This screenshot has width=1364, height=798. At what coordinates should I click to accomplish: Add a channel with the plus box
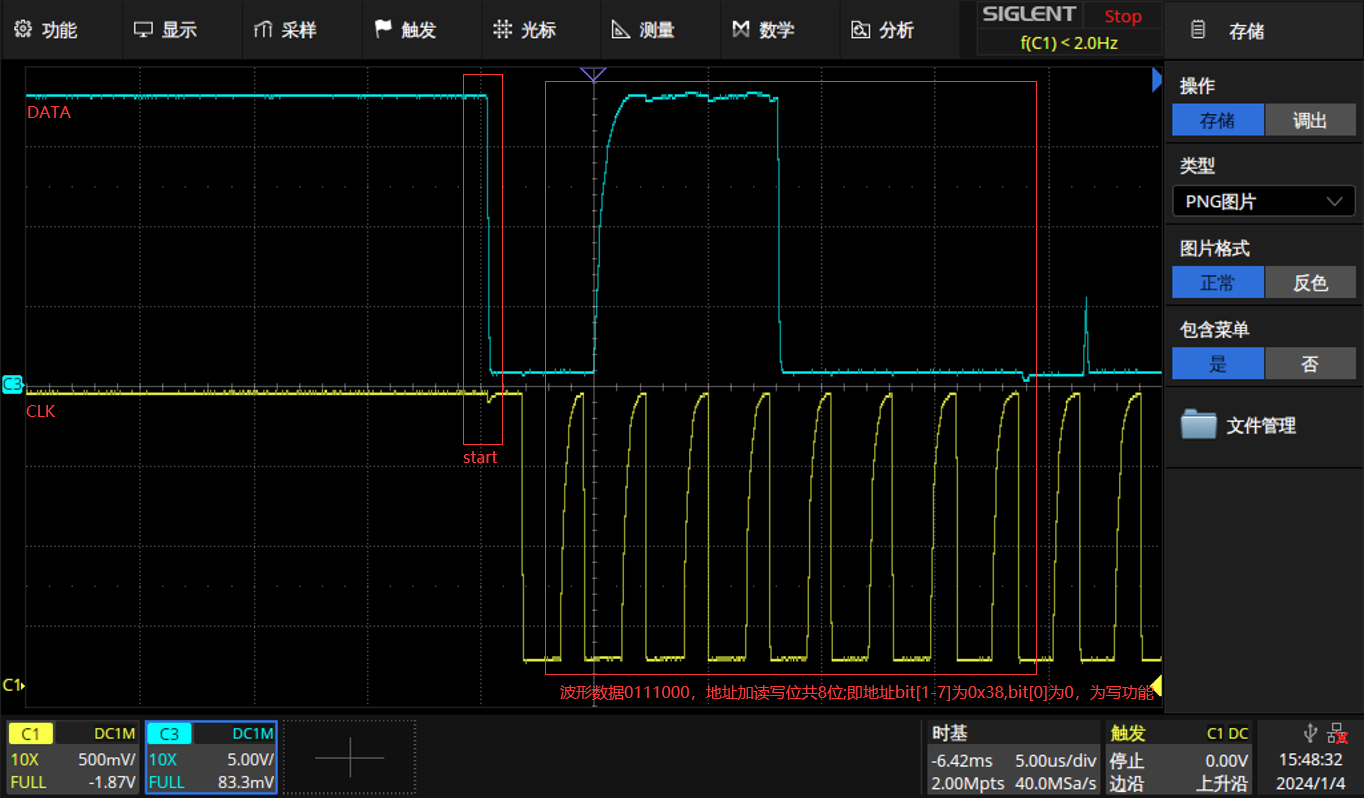(349, 758)
